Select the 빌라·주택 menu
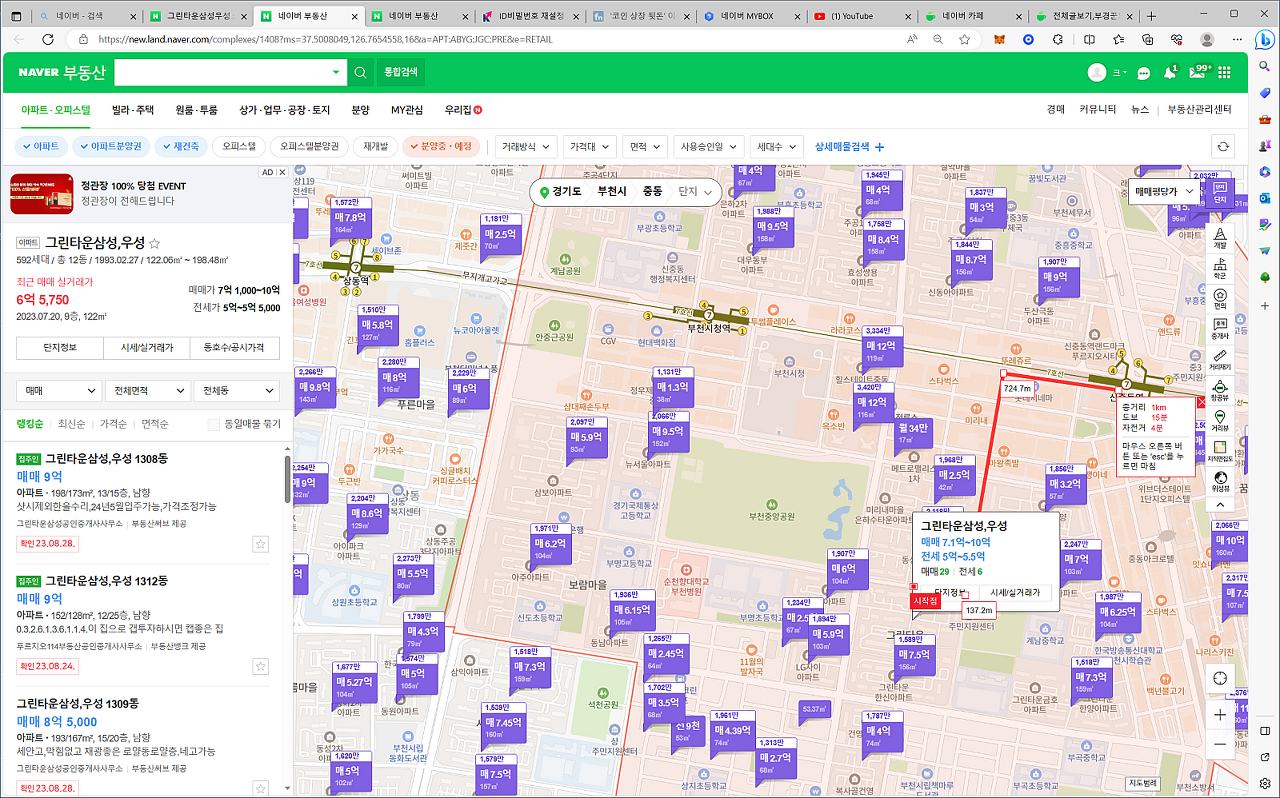 pos(133,110)
